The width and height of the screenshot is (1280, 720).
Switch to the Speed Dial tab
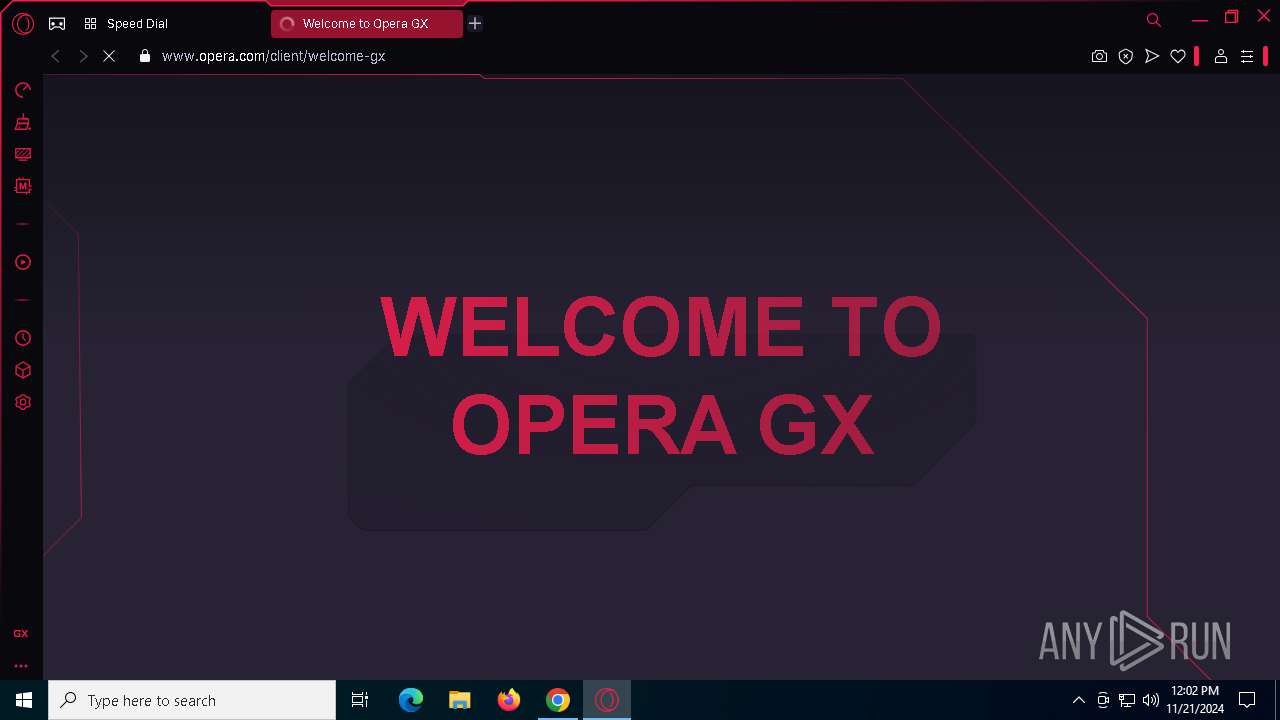click(137, 24)
